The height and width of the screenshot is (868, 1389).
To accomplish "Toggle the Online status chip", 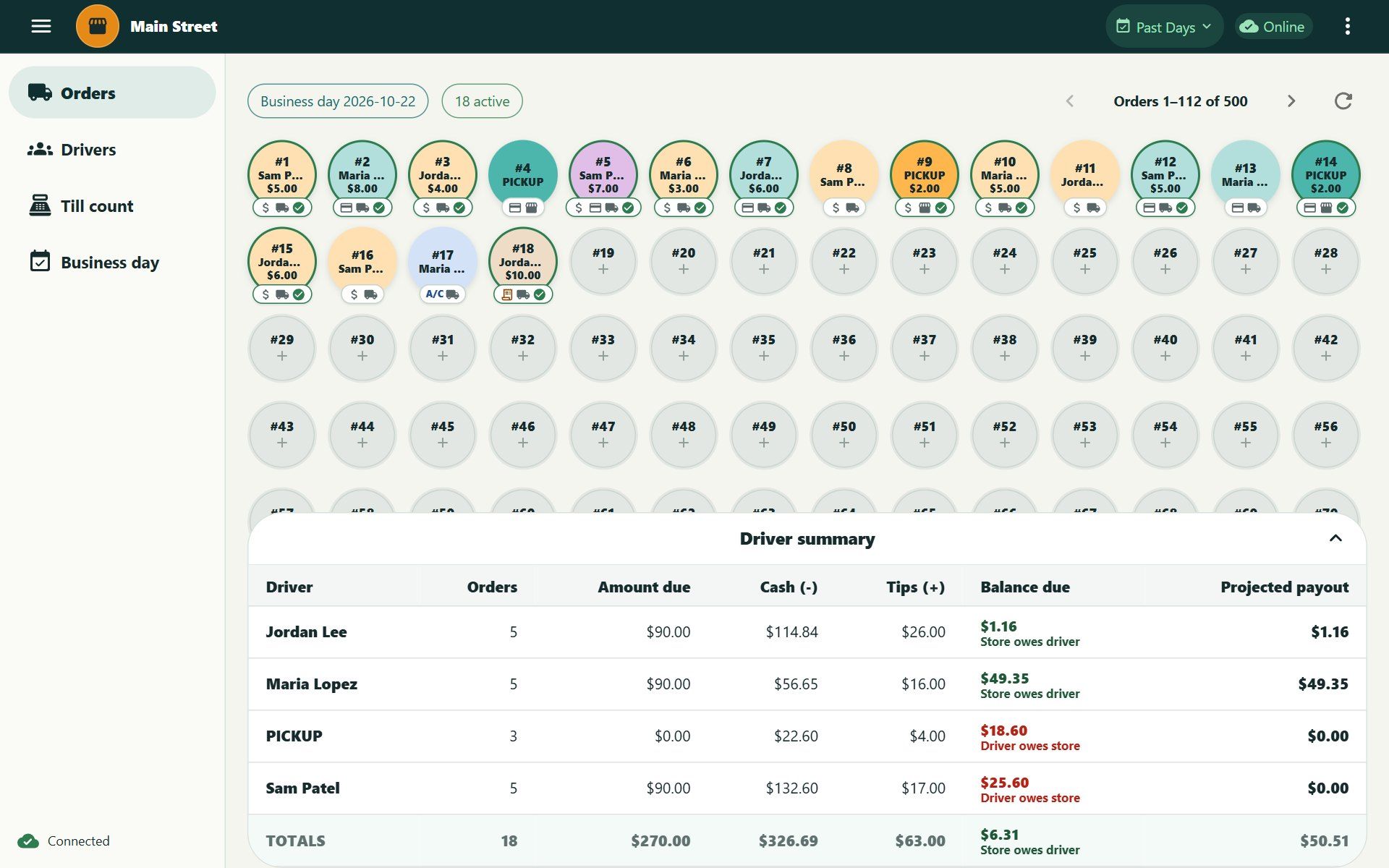I will pyautogui.click(x=1274, y=27).
